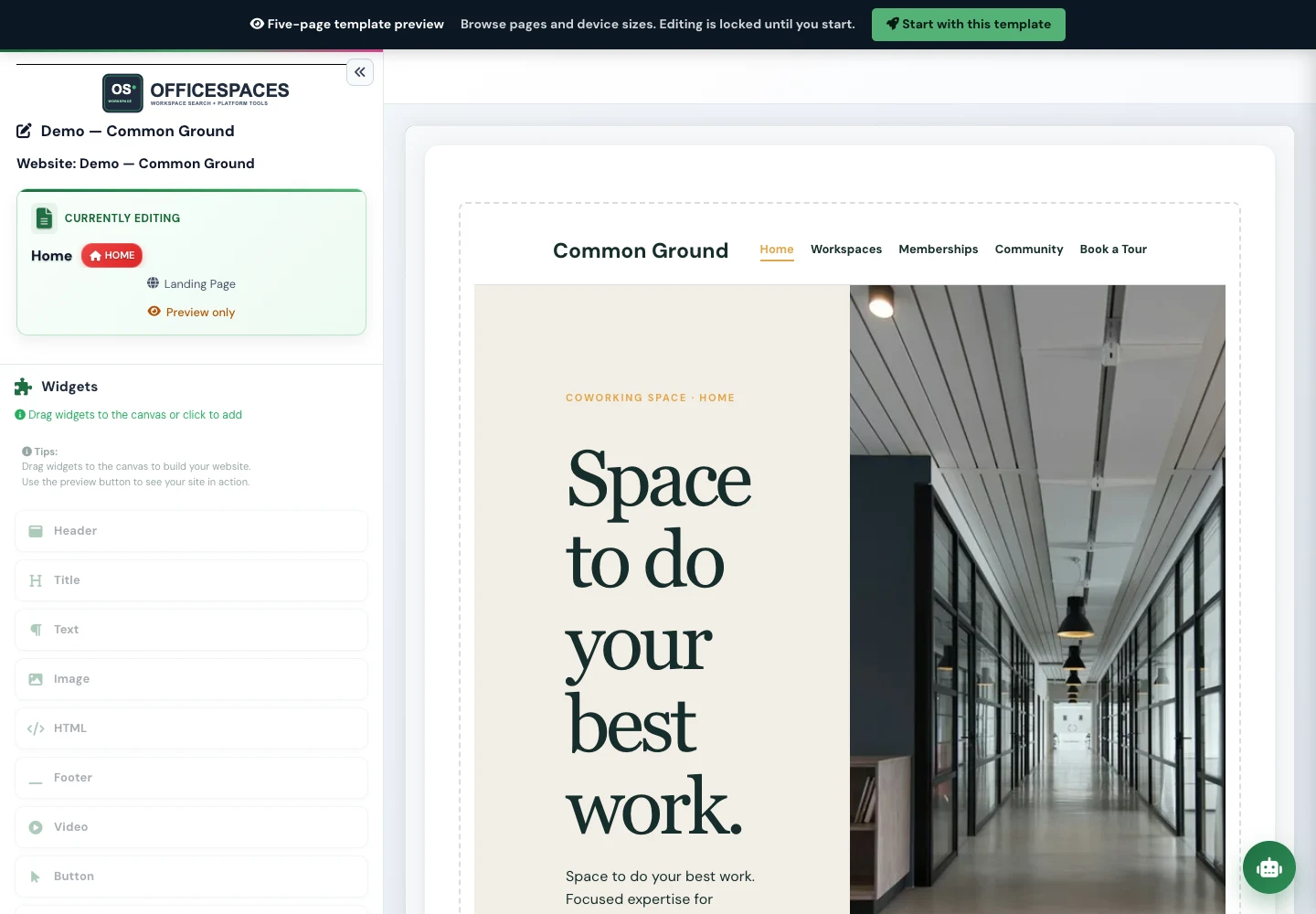Add the HTML widget

click(191, 728)
